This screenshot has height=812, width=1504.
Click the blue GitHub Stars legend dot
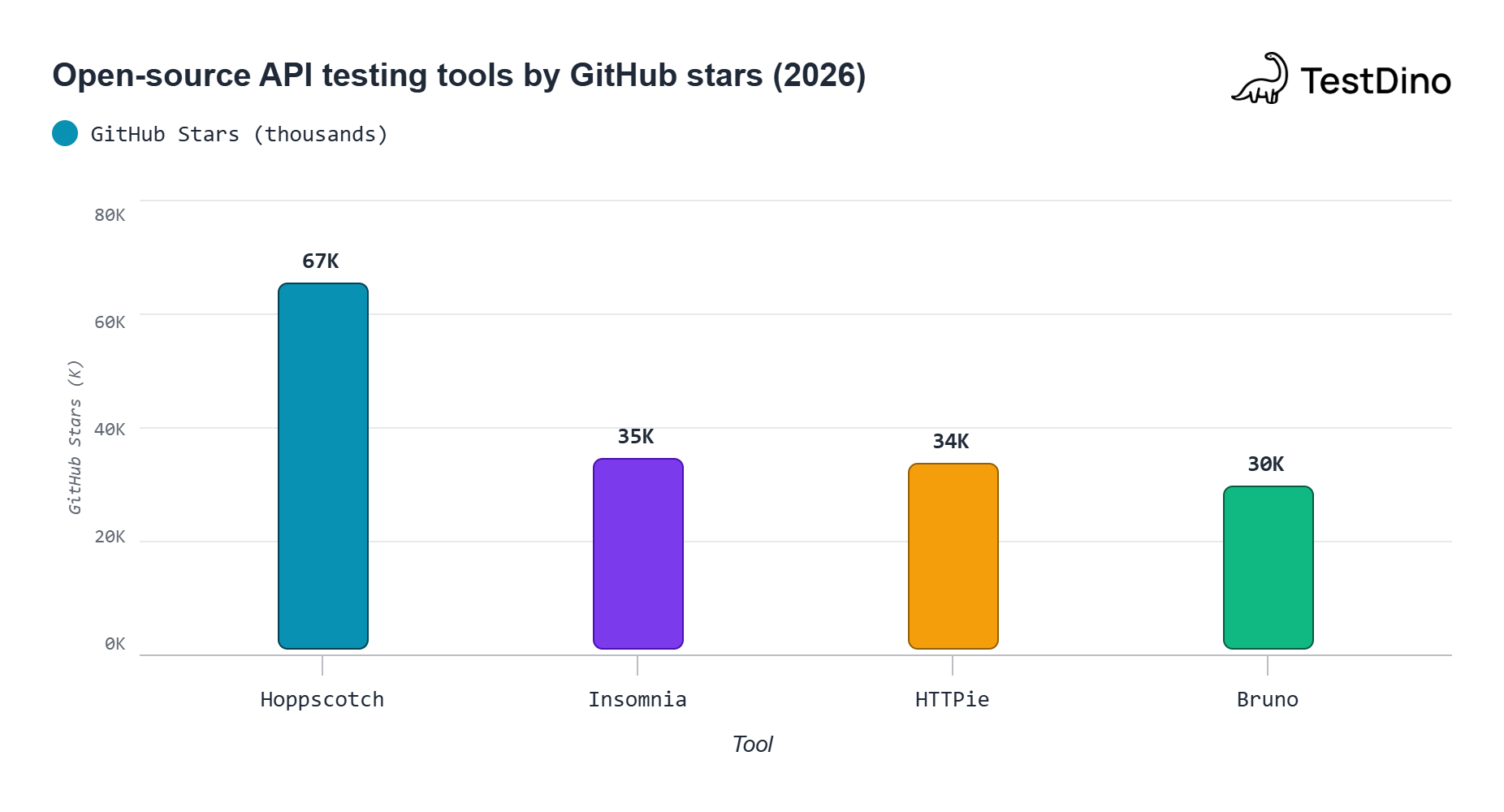point(65,133)
